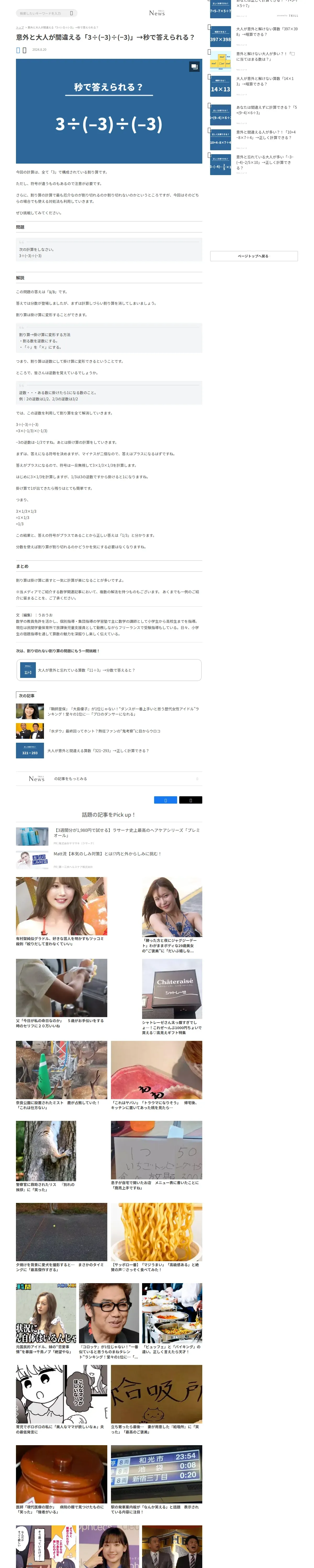Open the '11÷3' challenge thumbnail

pyautogui.click(x=28, y=670)
